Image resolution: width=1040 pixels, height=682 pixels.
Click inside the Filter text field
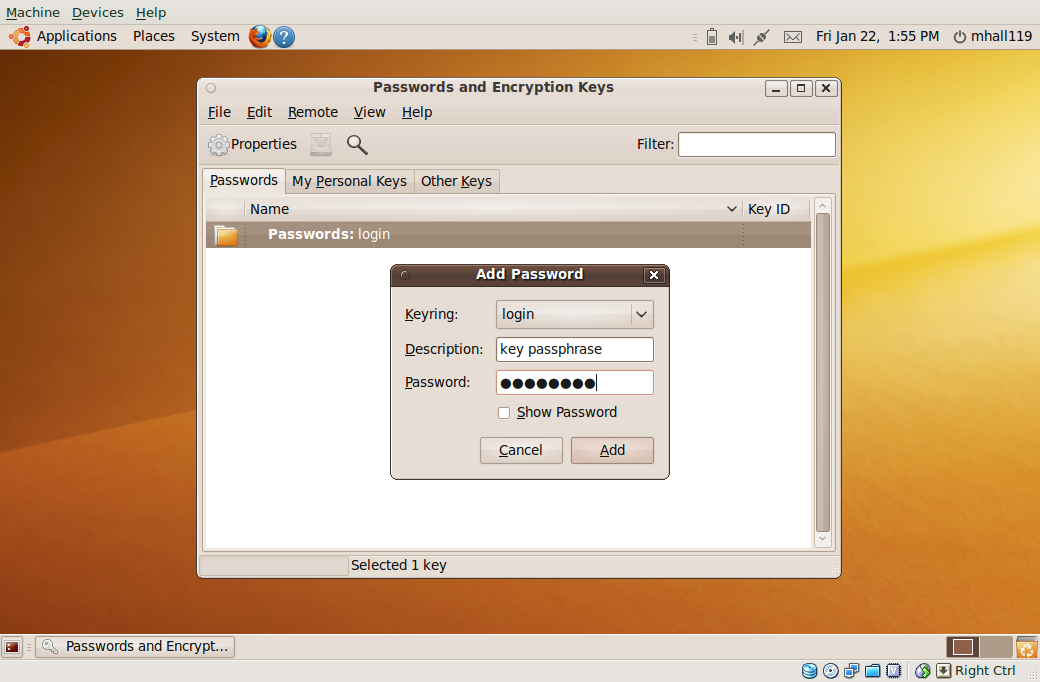tap(756, 144)
